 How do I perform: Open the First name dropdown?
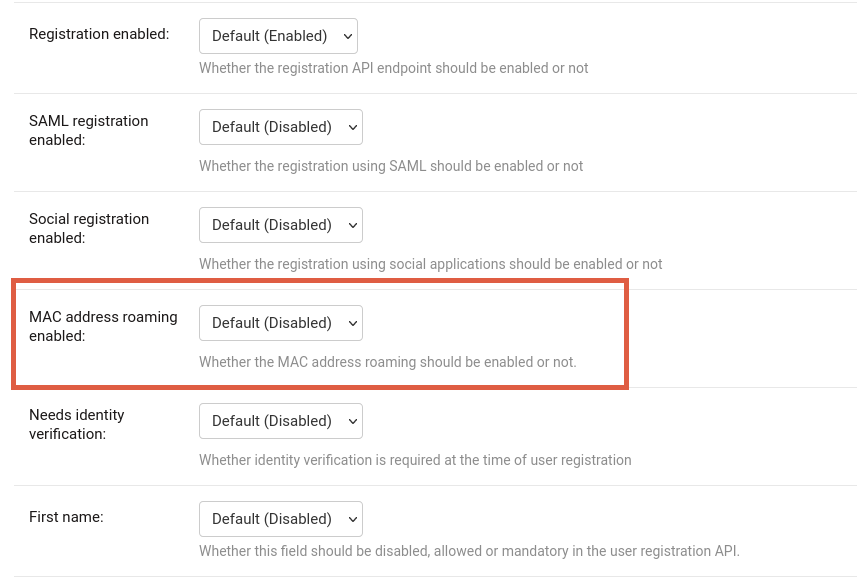[280, 518]
